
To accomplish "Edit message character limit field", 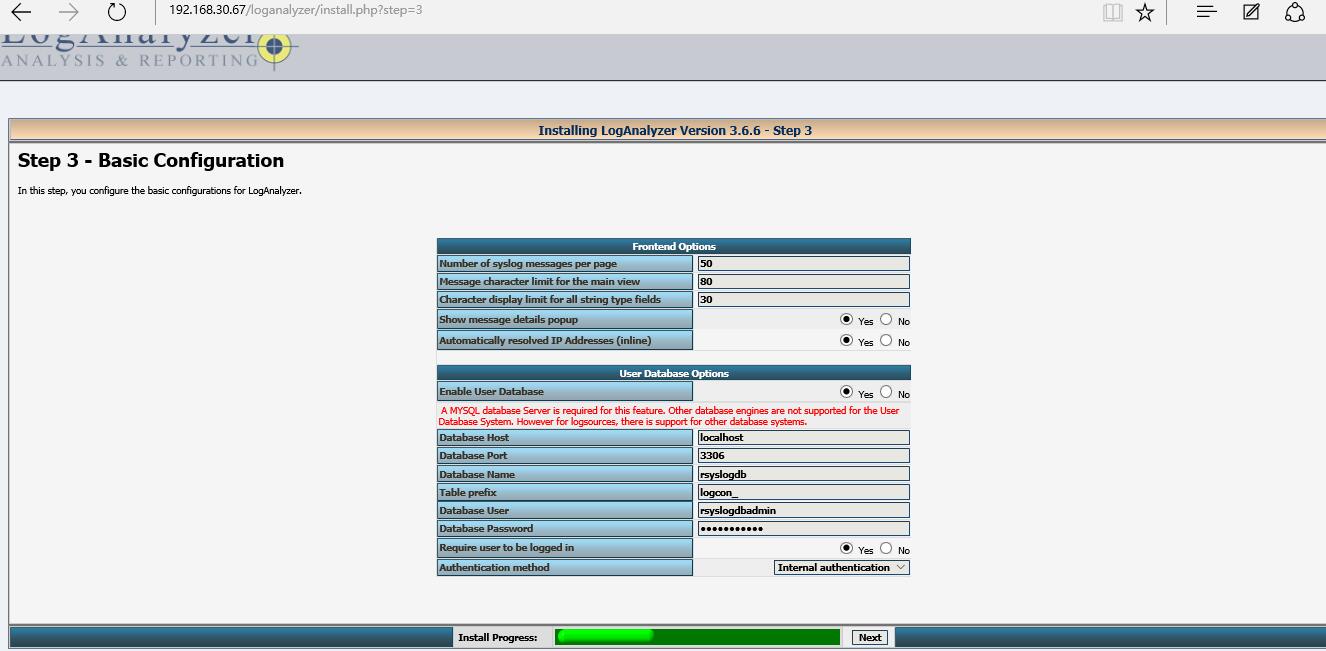I will click(x=804, y=282).
